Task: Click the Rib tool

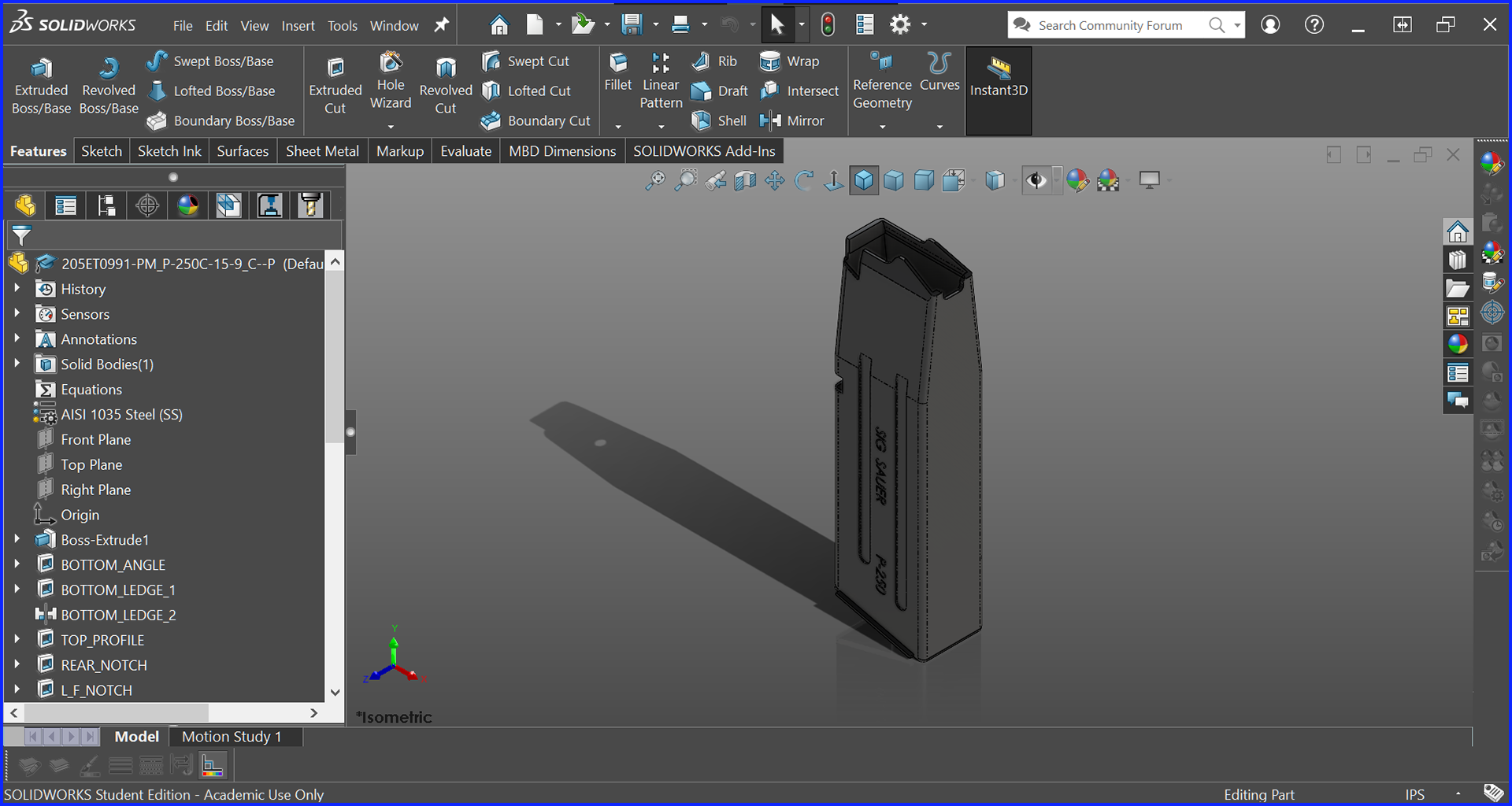Action: (714, 61)
